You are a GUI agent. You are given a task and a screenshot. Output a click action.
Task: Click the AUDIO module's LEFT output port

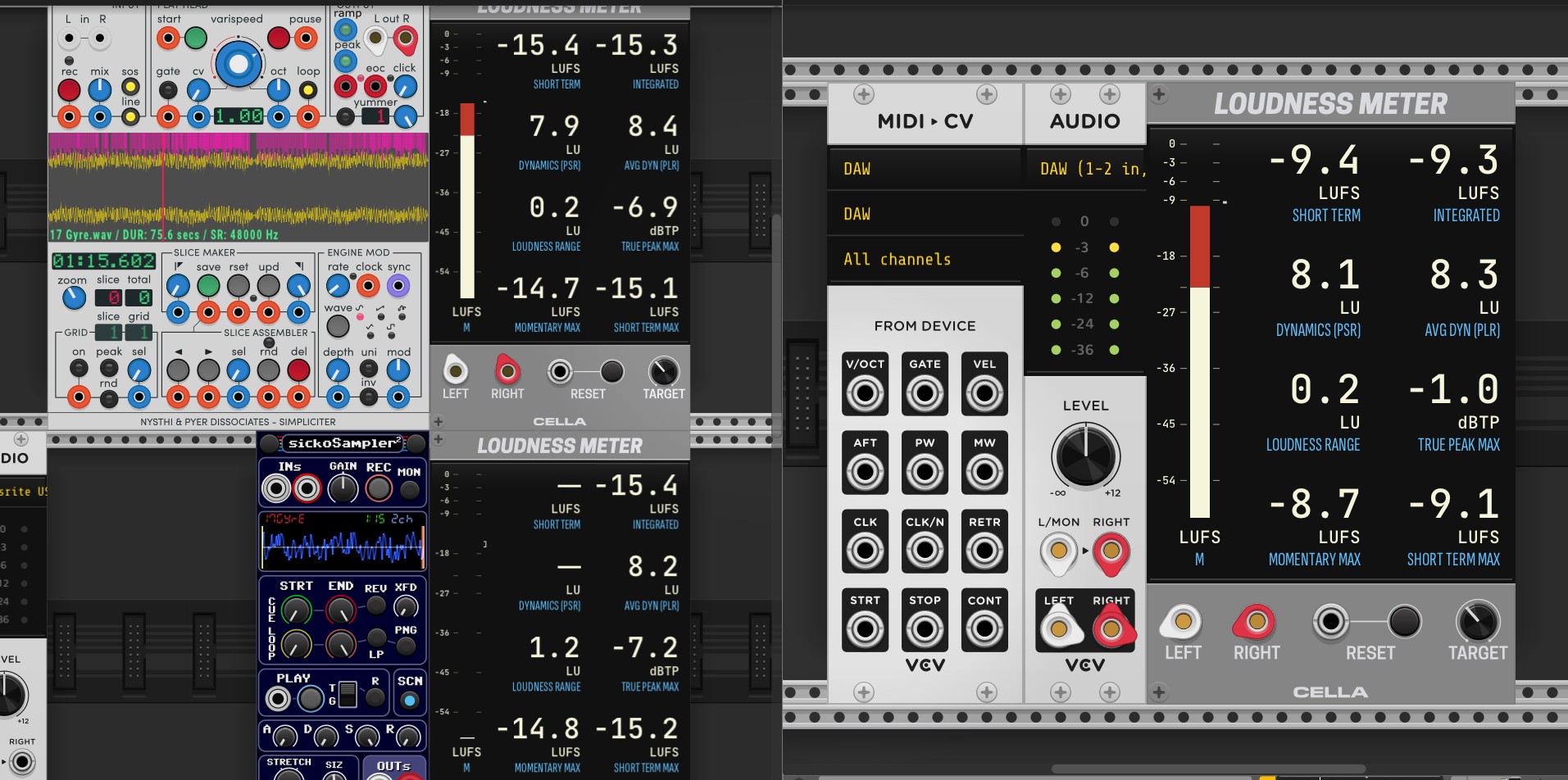1058,629
